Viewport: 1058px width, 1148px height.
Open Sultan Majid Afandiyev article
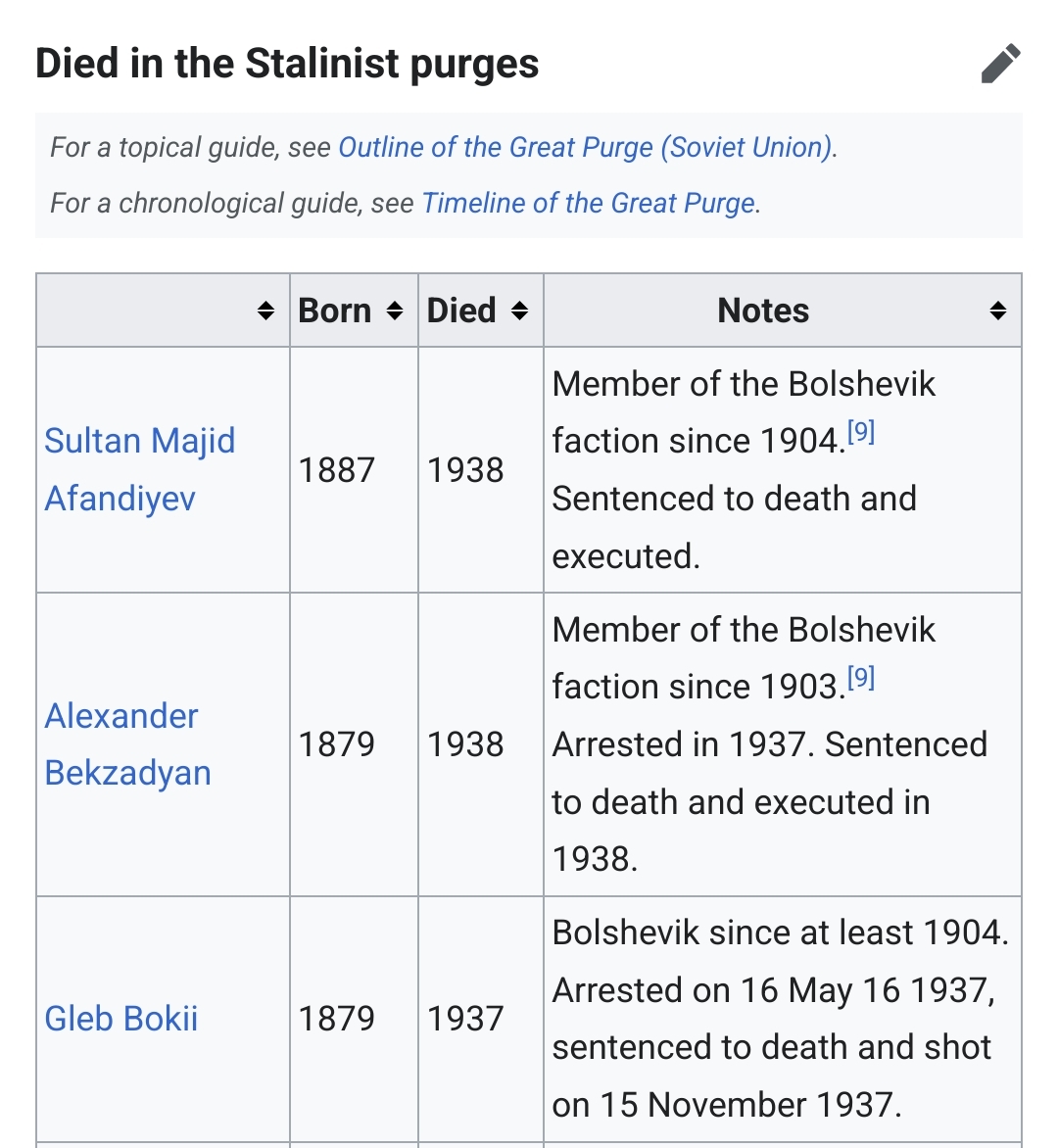pos(140,469)
